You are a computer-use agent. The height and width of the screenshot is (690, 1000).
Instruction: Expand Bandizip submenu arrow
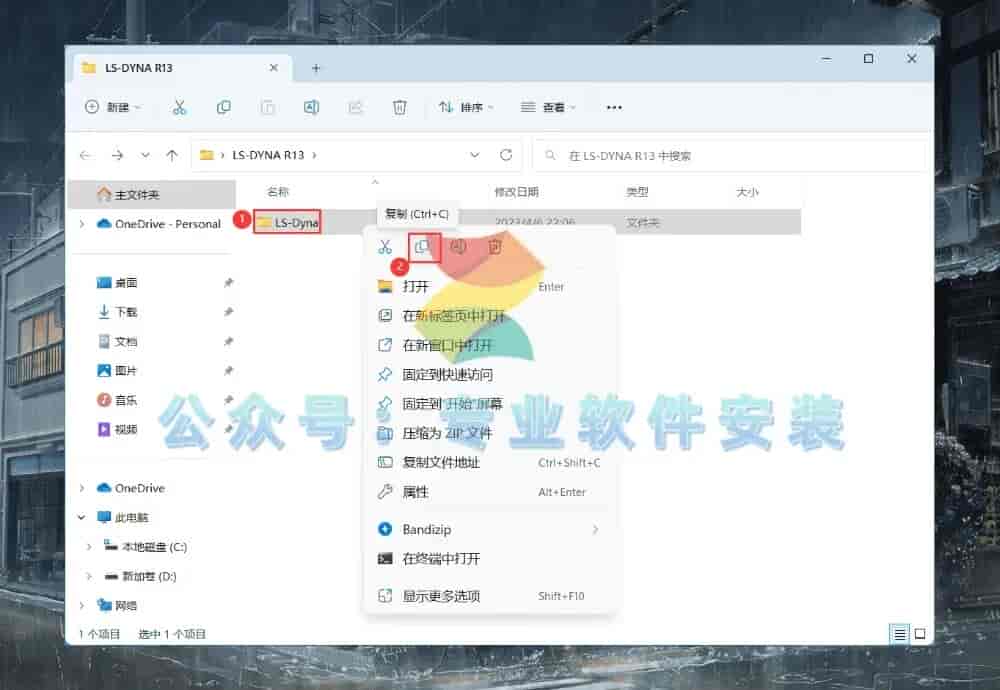[x=595, y=529]
